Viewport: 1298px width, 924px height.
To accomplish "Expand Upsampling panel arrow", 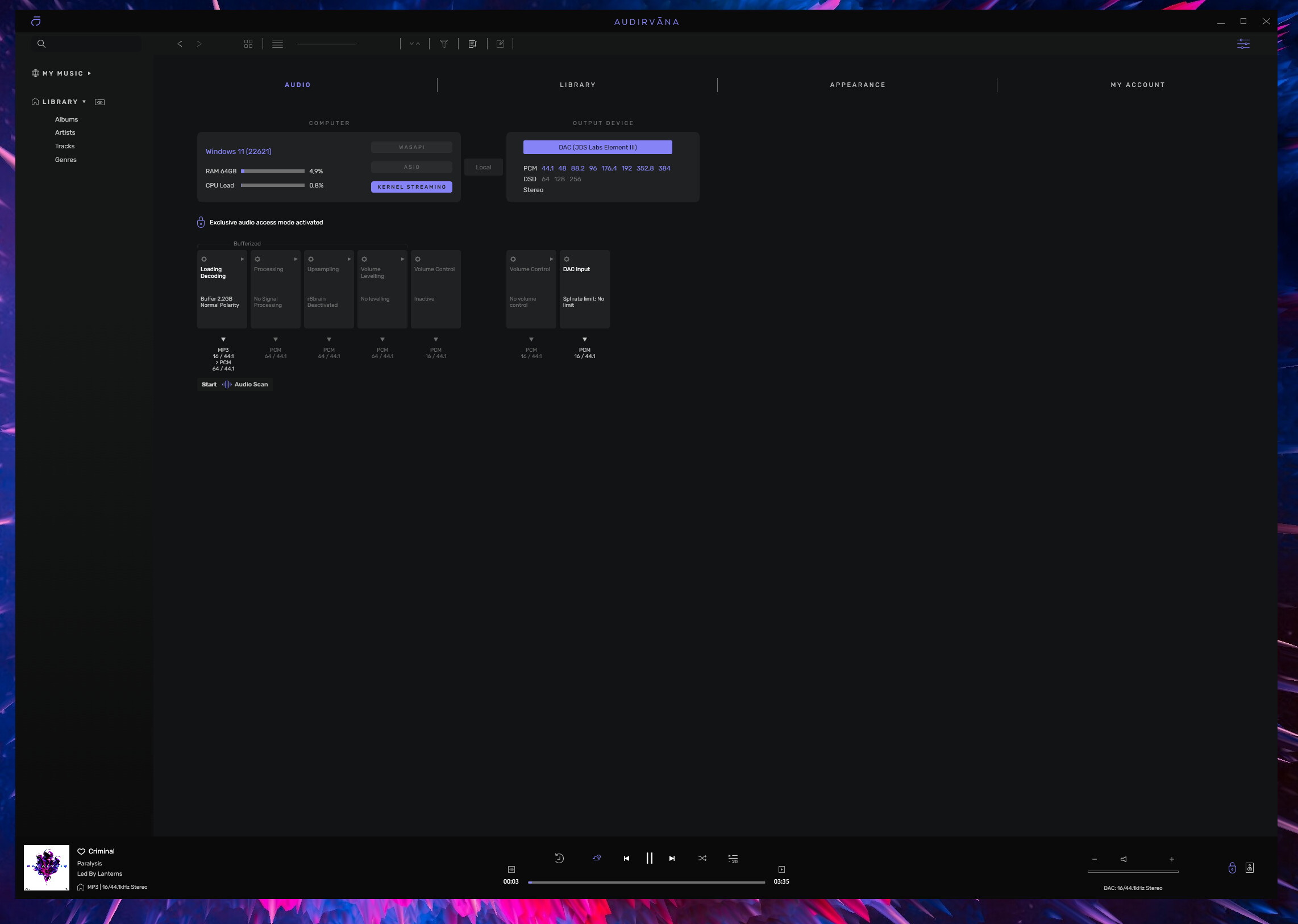I will [350, 260].
